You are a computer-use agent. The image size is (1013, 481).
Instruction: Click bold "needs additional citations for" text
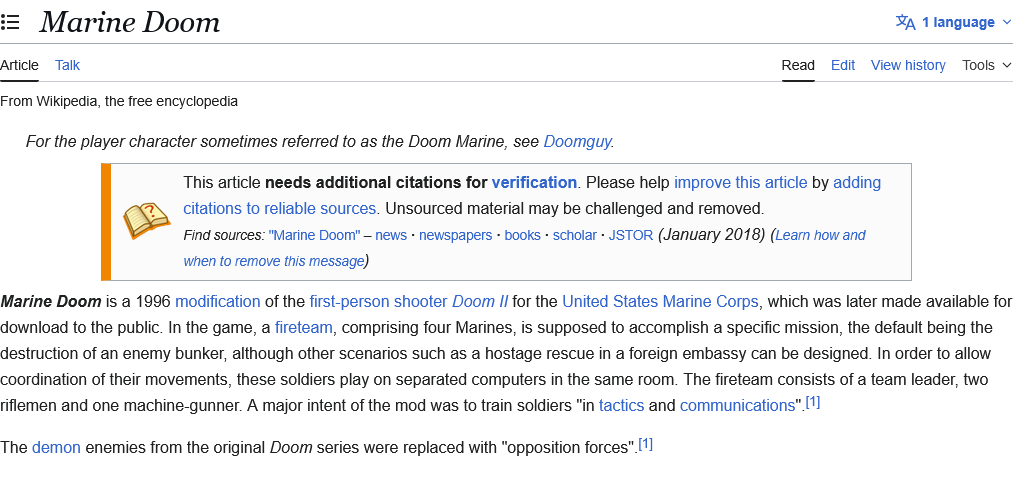pyautogui.click(x=376, y=183)
